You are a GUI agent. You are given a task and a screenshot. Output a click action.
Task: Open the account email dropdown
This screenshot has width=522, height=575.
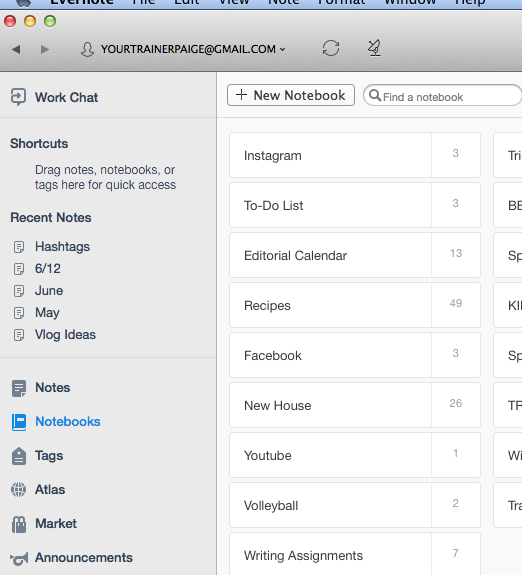(x=193, y=49)
